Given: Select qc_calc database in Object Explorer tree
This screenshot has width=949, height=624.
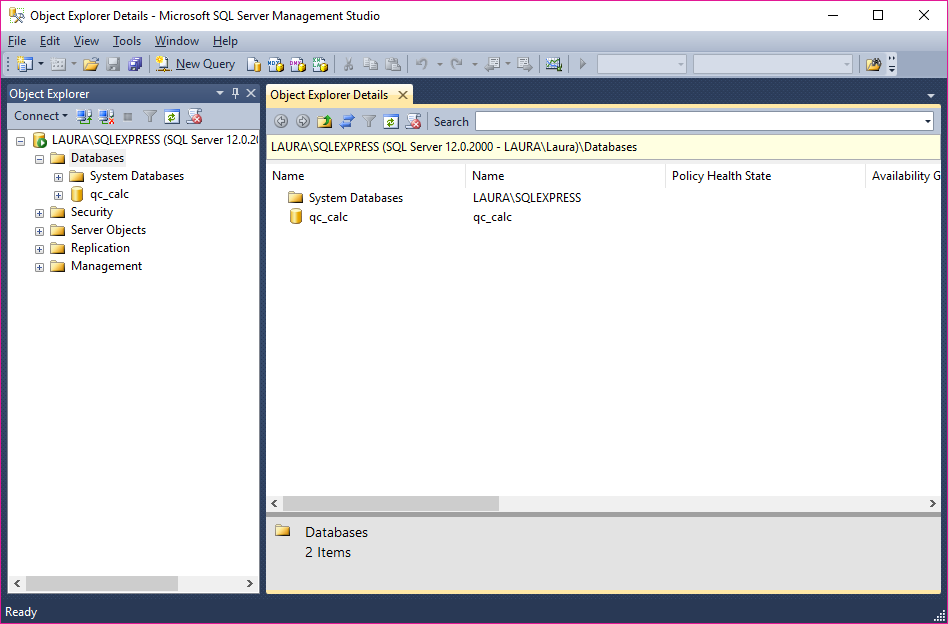Looking at the screenshot, I should [x=110, y=194].
